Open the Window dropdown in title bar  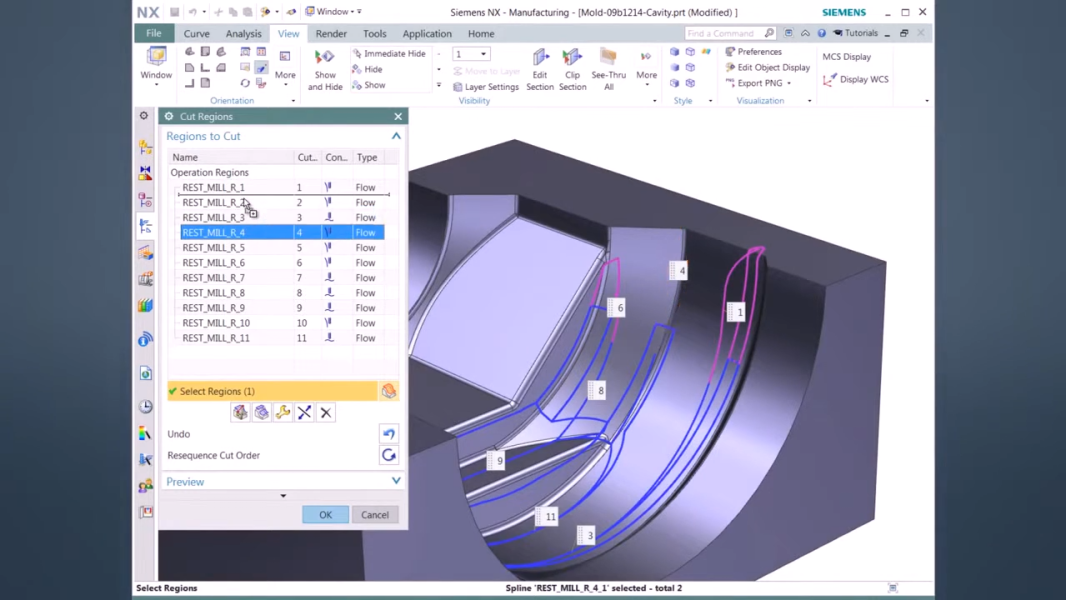[333, 12]
